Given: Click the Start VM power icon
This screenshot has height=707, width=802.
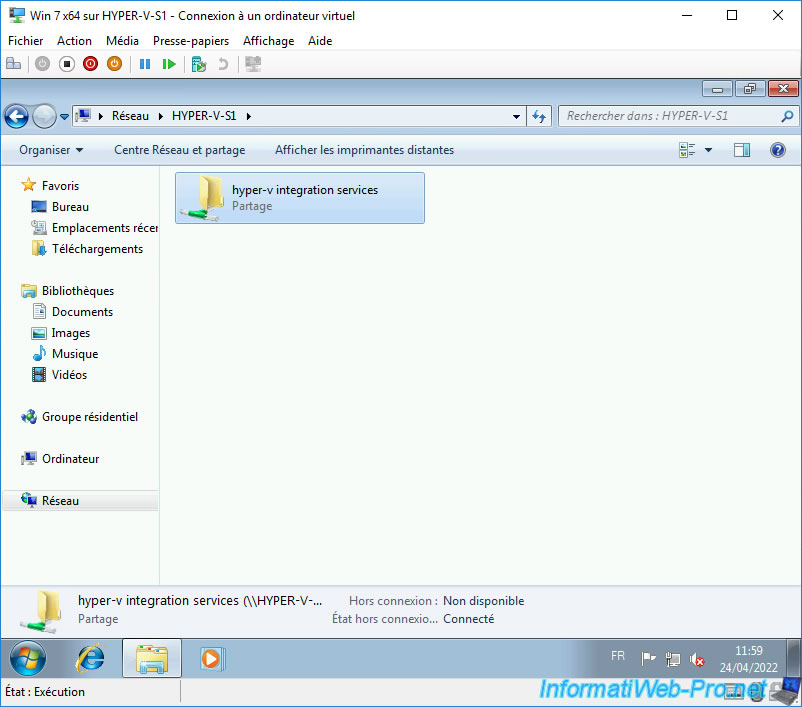Looking at the screenshot, I should click(42, 64).
